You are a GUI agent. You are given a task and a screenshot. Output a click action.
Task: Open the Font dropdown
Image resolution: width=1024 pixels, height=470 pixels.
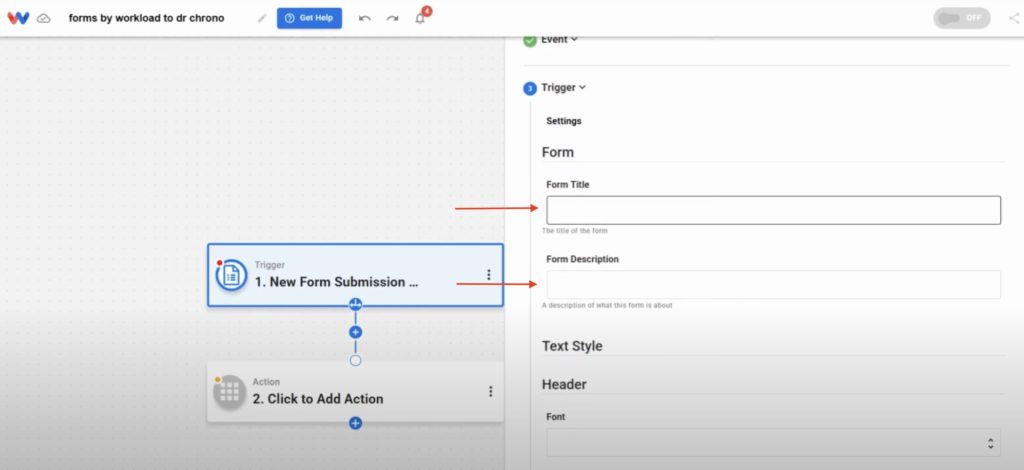point(773,443)
